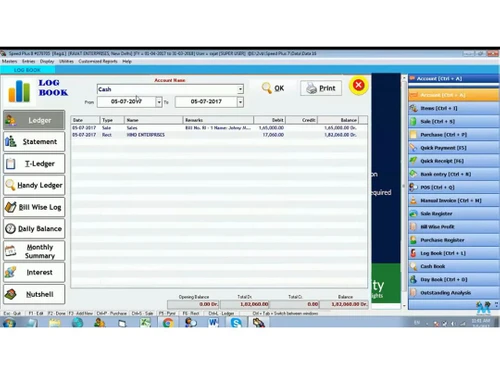Image resolution: width=500 pixels, height=375 pixels.
Task: Open the Purchase Register
Action: pos(454,240)
